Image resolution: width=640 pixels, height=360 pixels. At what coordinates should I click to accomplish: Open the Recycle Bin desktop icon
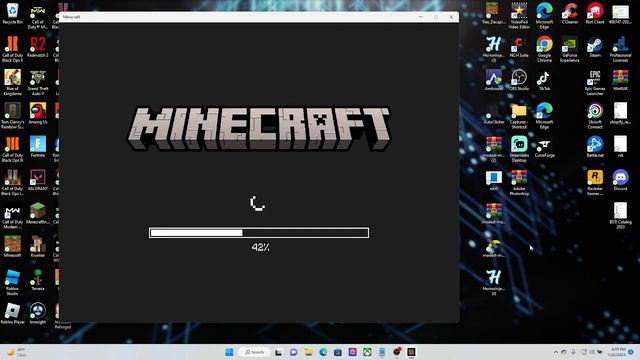tap(13, 13)
